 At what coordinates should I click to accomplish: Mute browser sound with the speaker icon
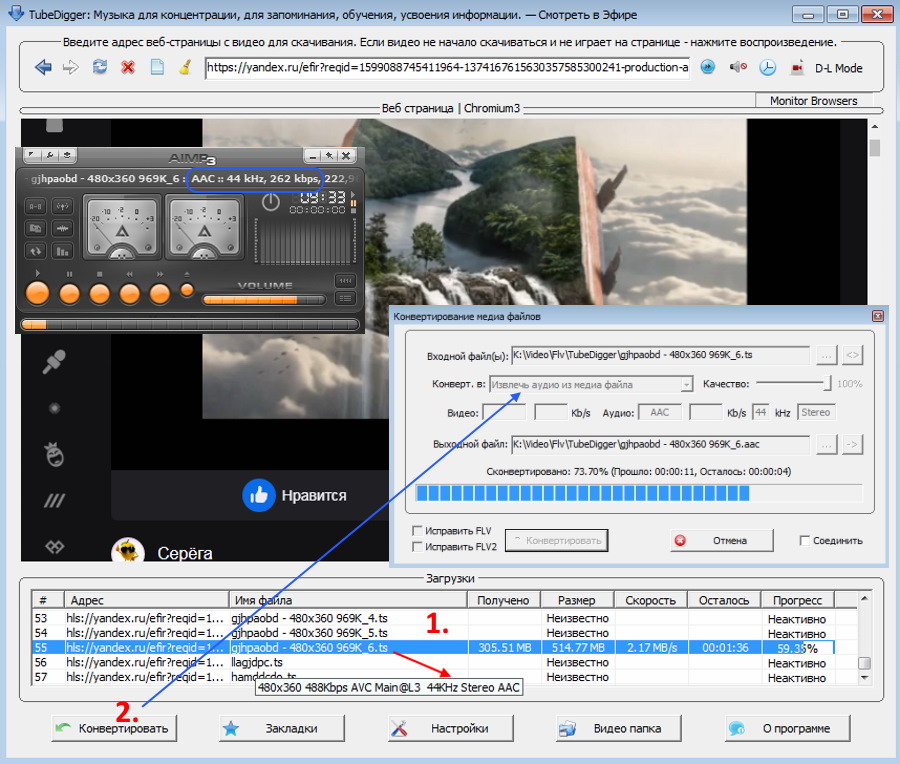tap(738, 67)
